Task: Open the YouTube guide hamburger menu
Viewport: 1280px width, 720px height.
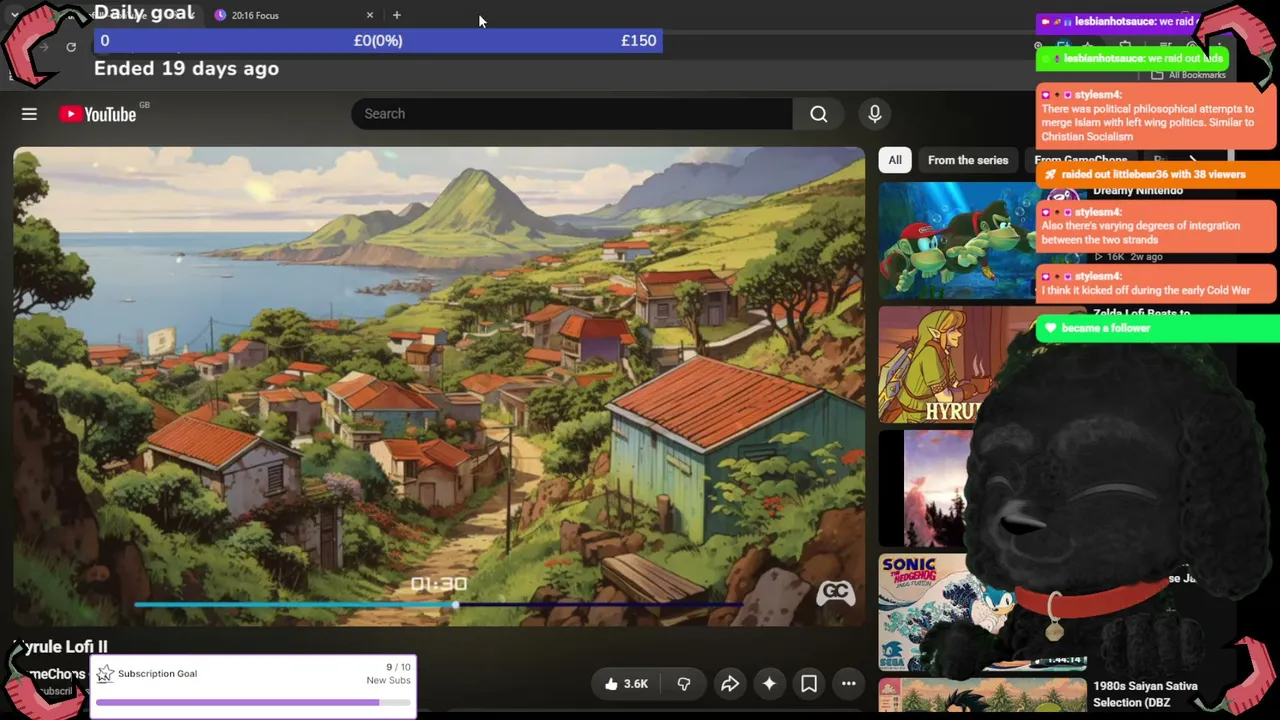Action: tap(29, 114)
